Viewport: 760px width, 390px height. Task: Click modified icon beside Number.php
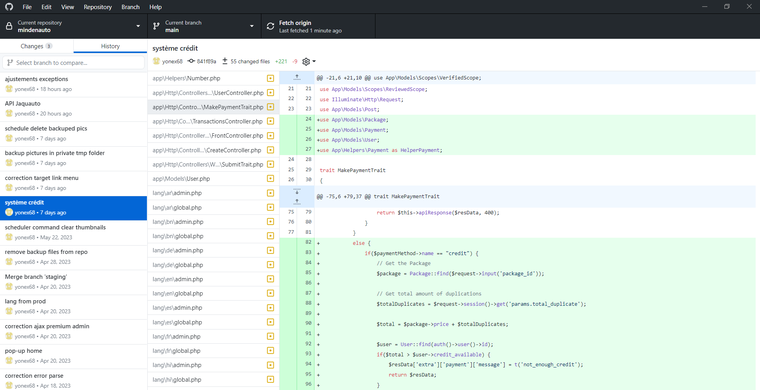[x=270, y=78]
